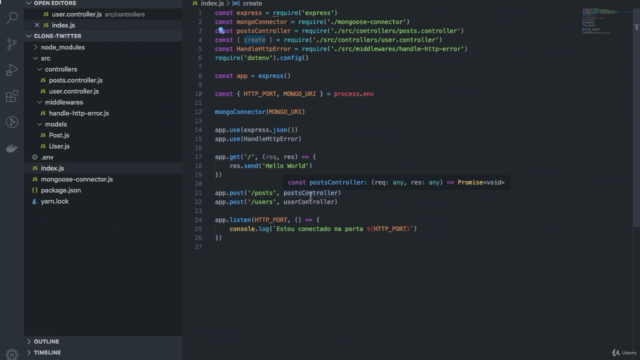
Task: Click 'HandleHttpError' inside app.use on line 15
Action: coord(271,139)
